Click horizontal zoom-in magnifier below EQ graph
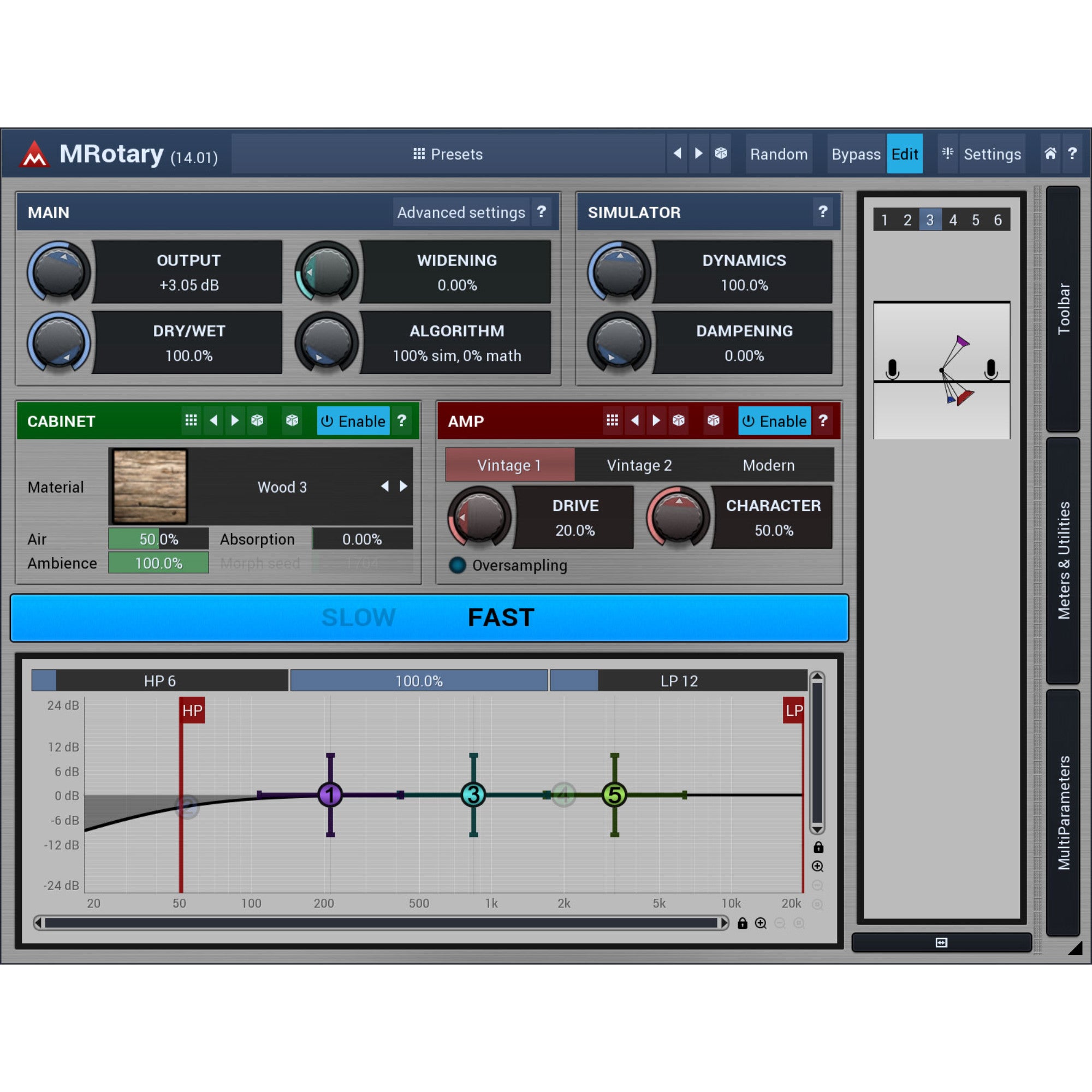The image size is (1092, 1092). point(761,923)
